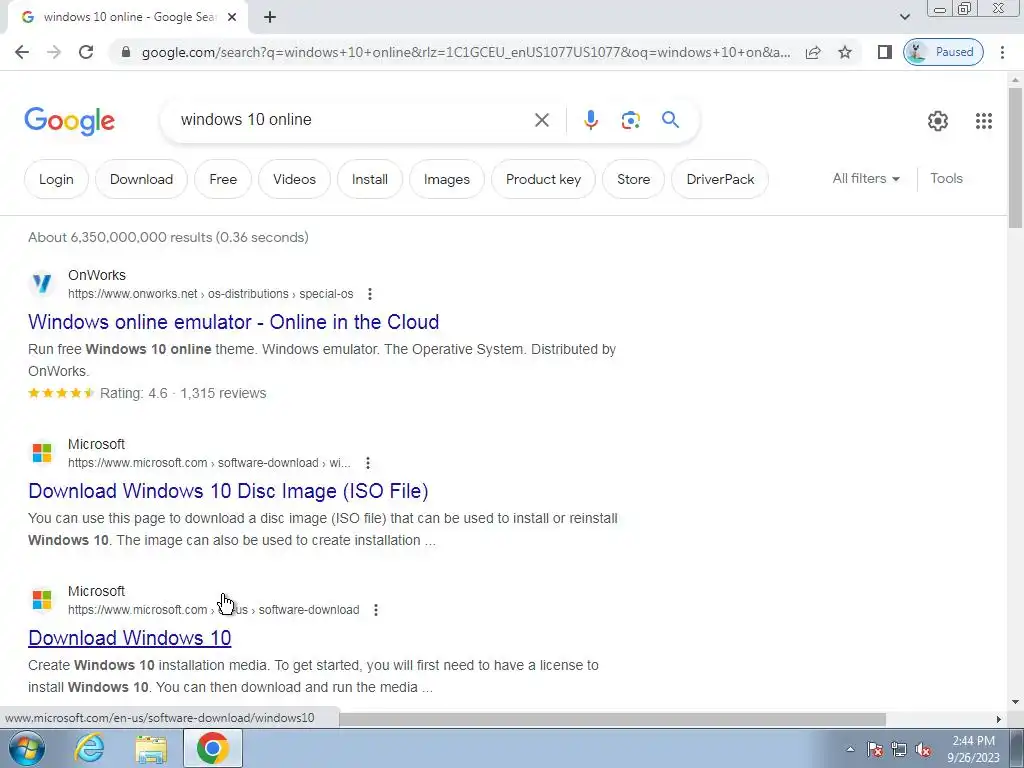This screenshot has width=1024, height=768.
Task: Show hidden system tray icons
Action: [850, 749]
